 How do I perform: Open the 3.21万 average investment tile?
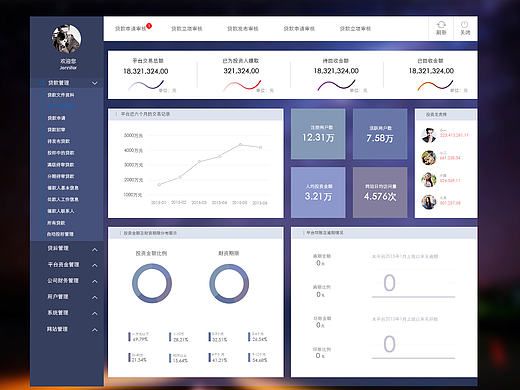click(318, 192)
